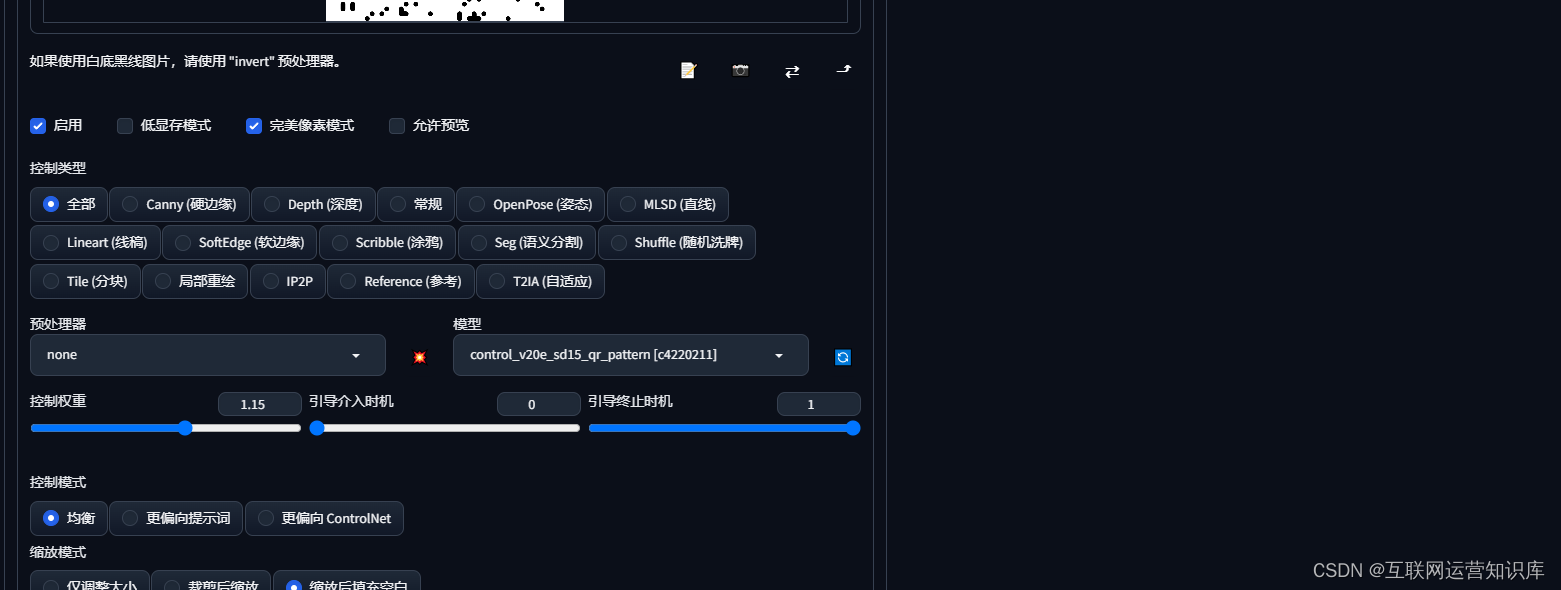Select T2IA (自适应) control type
This screenshot has height=590, width=1561.
540,282
